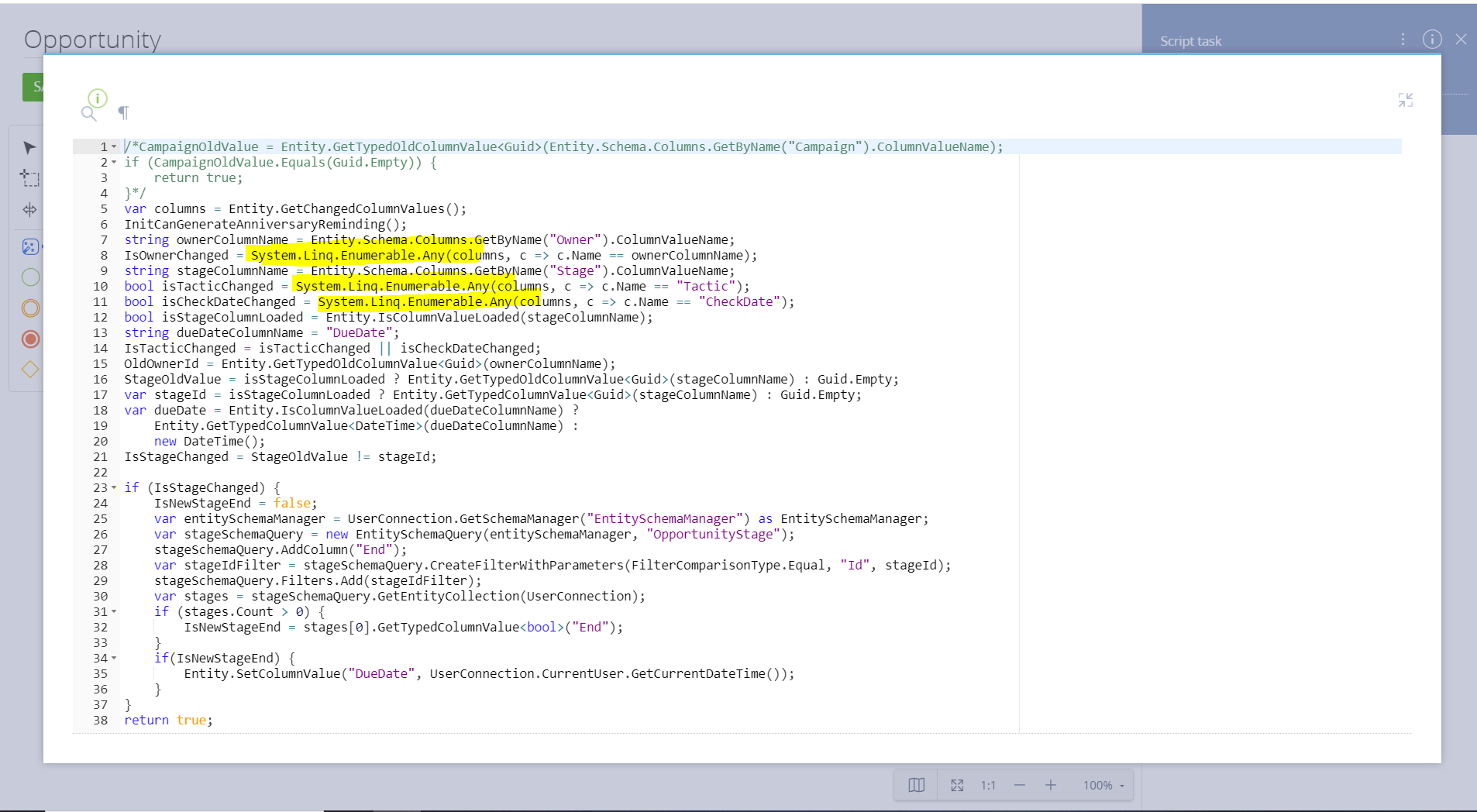This screenshot has height=812, width=1477.
Task: Toggle paragraph marks display in the editor
Action: coord(123,113)
